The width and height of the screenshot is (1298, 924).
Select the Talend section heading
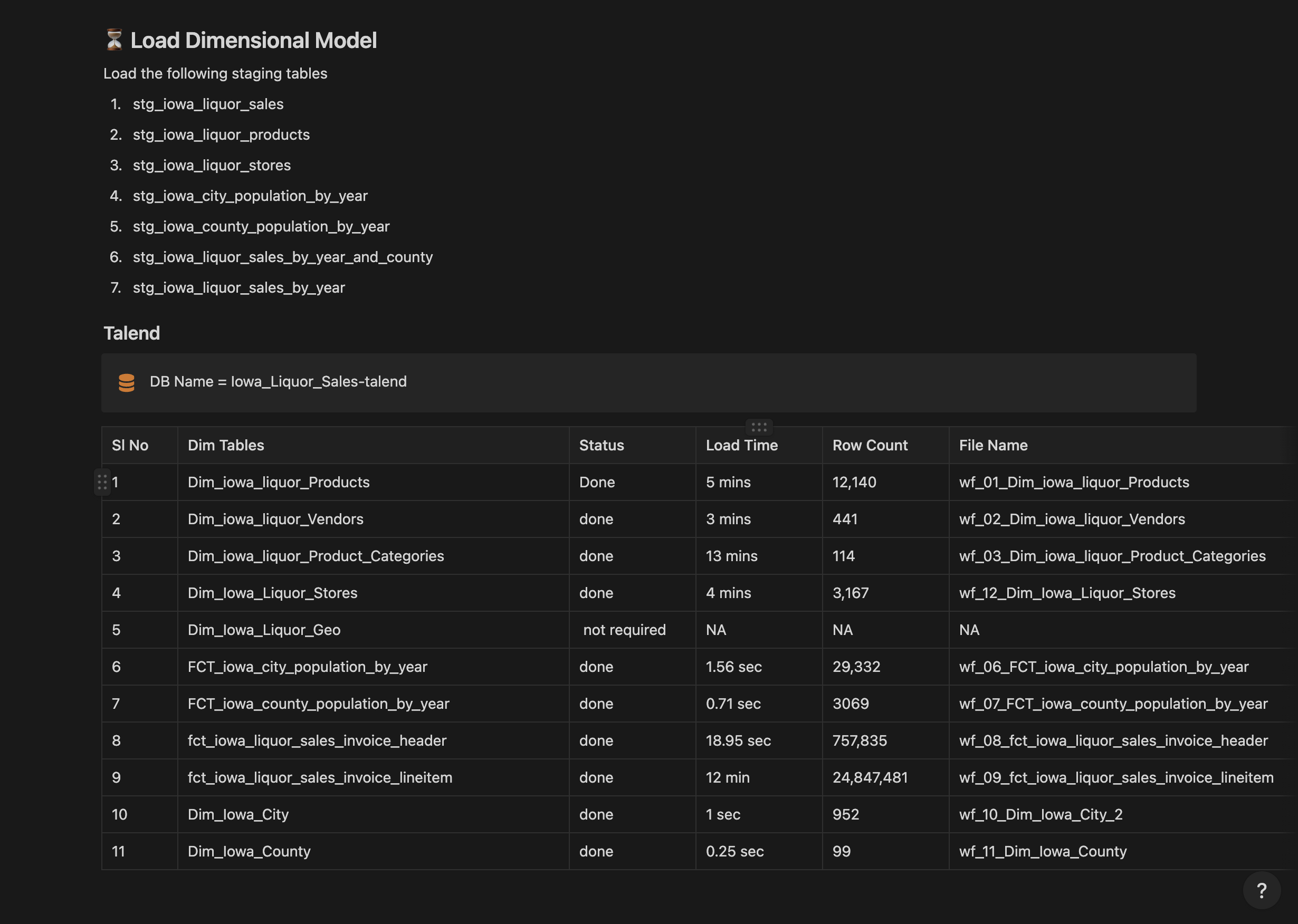[x=132, y=333]
